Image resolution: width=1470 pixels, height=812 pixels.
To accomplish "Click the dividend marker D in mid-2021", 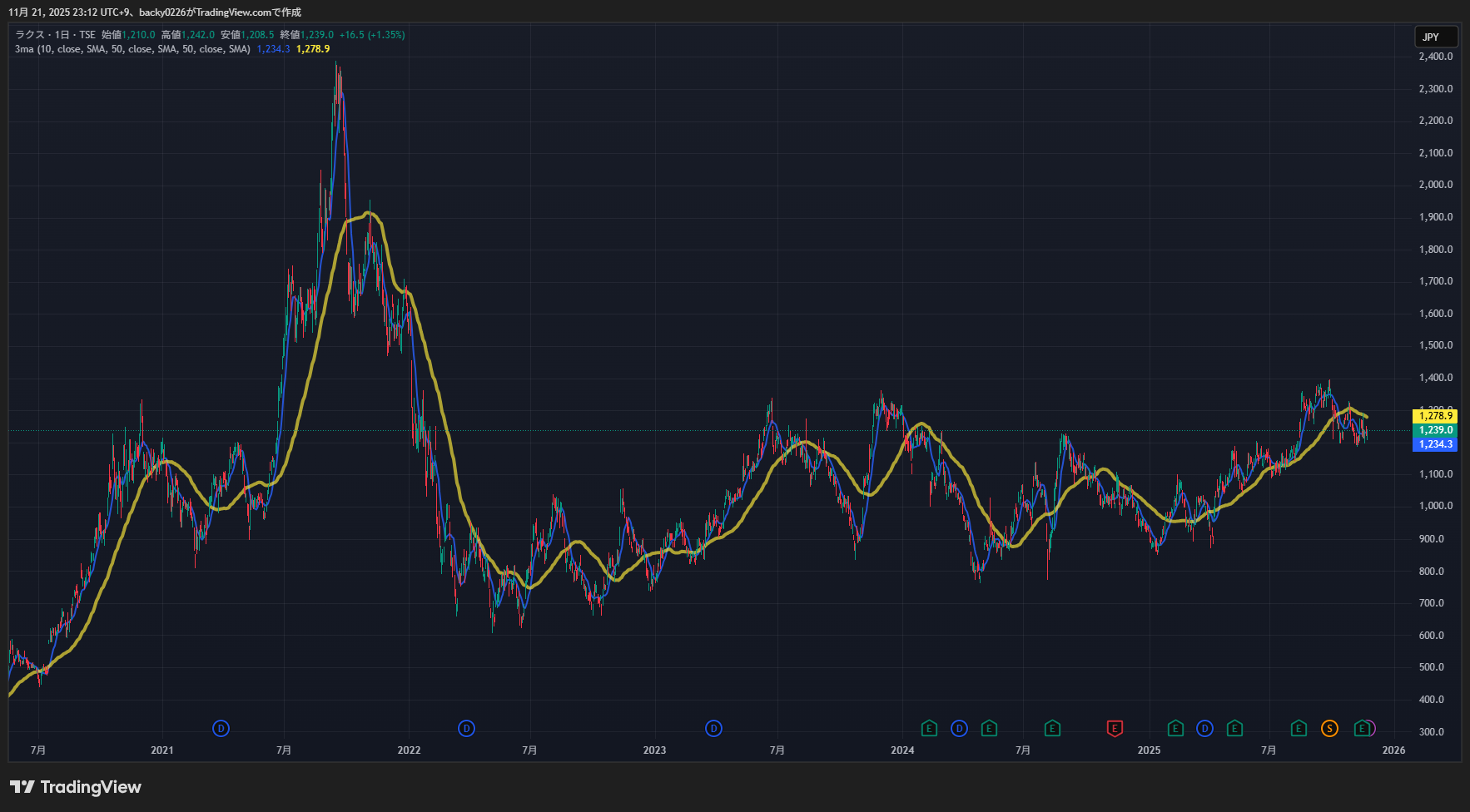I will (221, 729).
